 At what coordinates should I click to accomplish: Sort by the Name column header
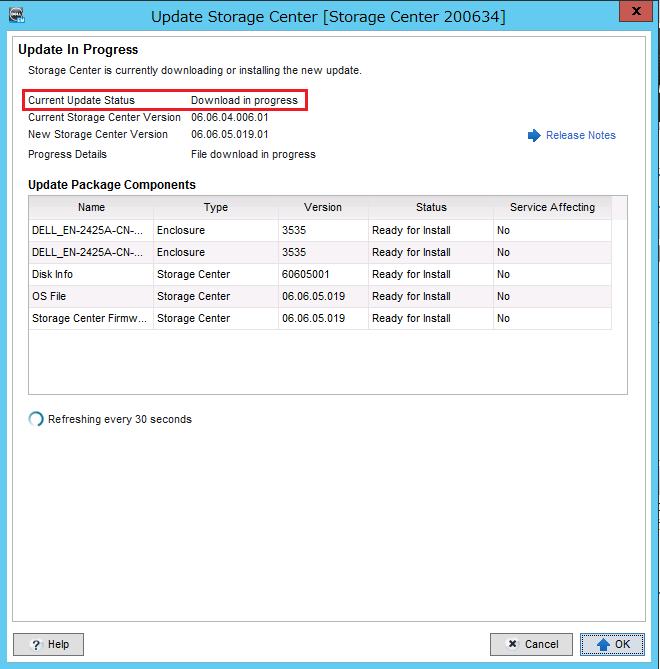pyautogui.click(x=91, y=207)
